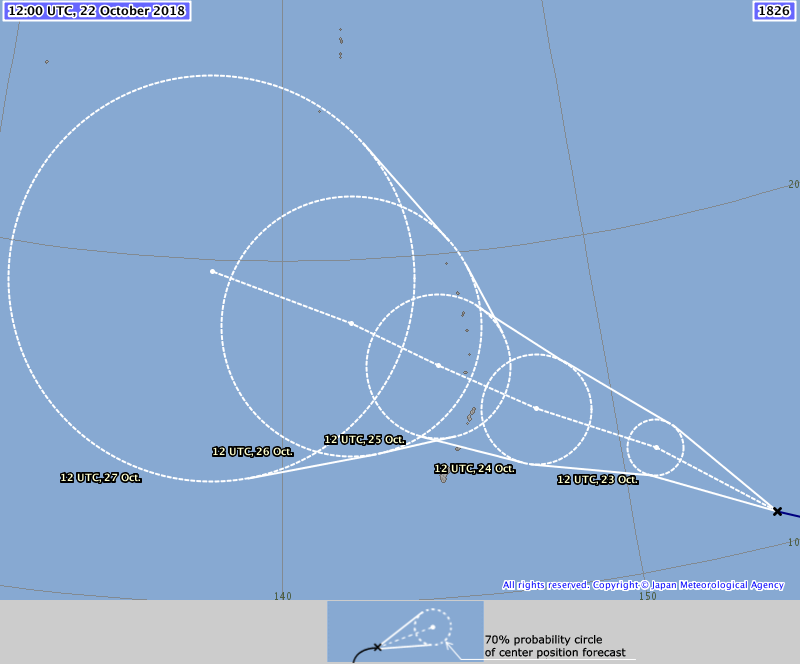
Task: Click the largest gray island south of the 24 Oct. label
Action: [x=443, y=479]
